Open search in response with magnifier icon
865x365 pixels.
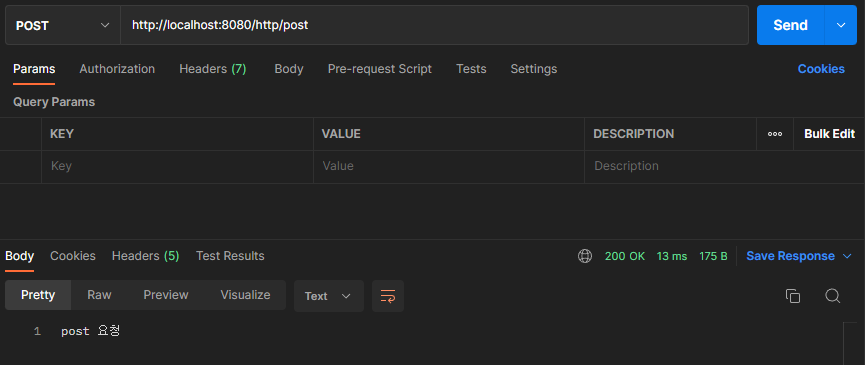(x=832, y=296)
